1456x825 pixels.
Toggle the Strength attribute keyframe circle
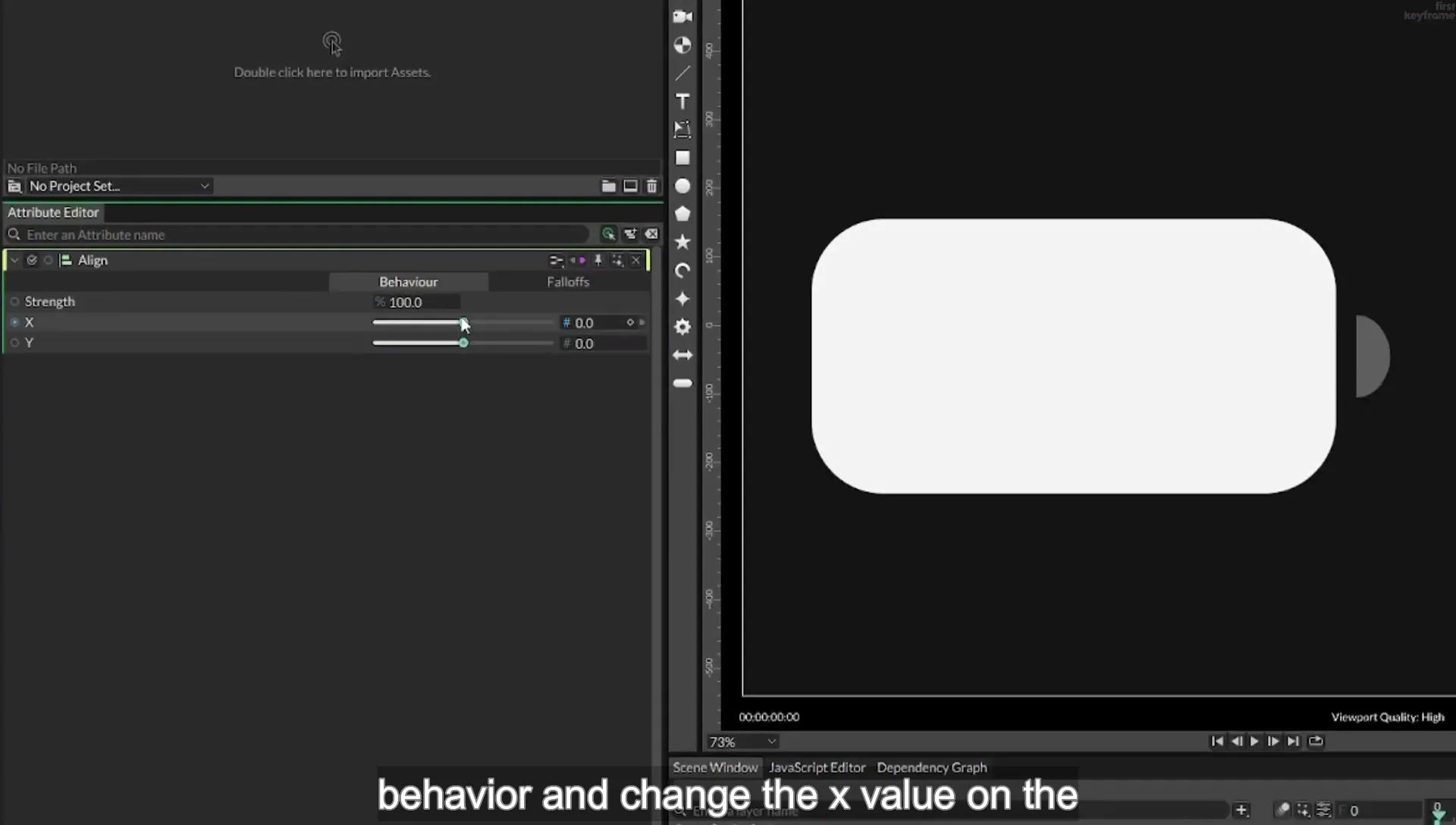click(x=14, y=302)
